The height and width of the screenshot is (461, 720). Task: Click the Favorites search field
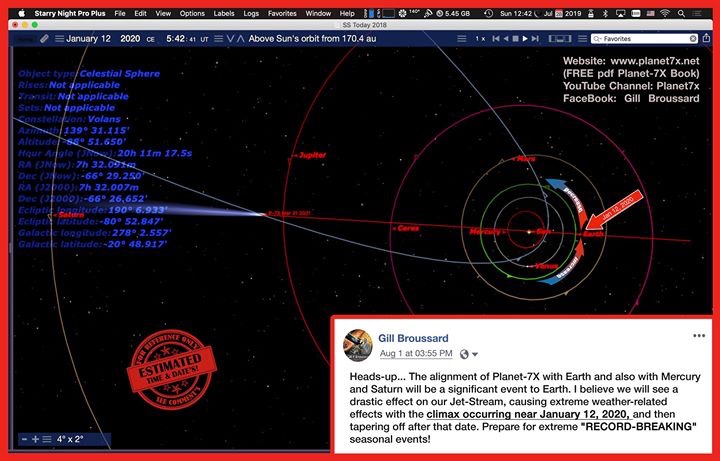645,39
